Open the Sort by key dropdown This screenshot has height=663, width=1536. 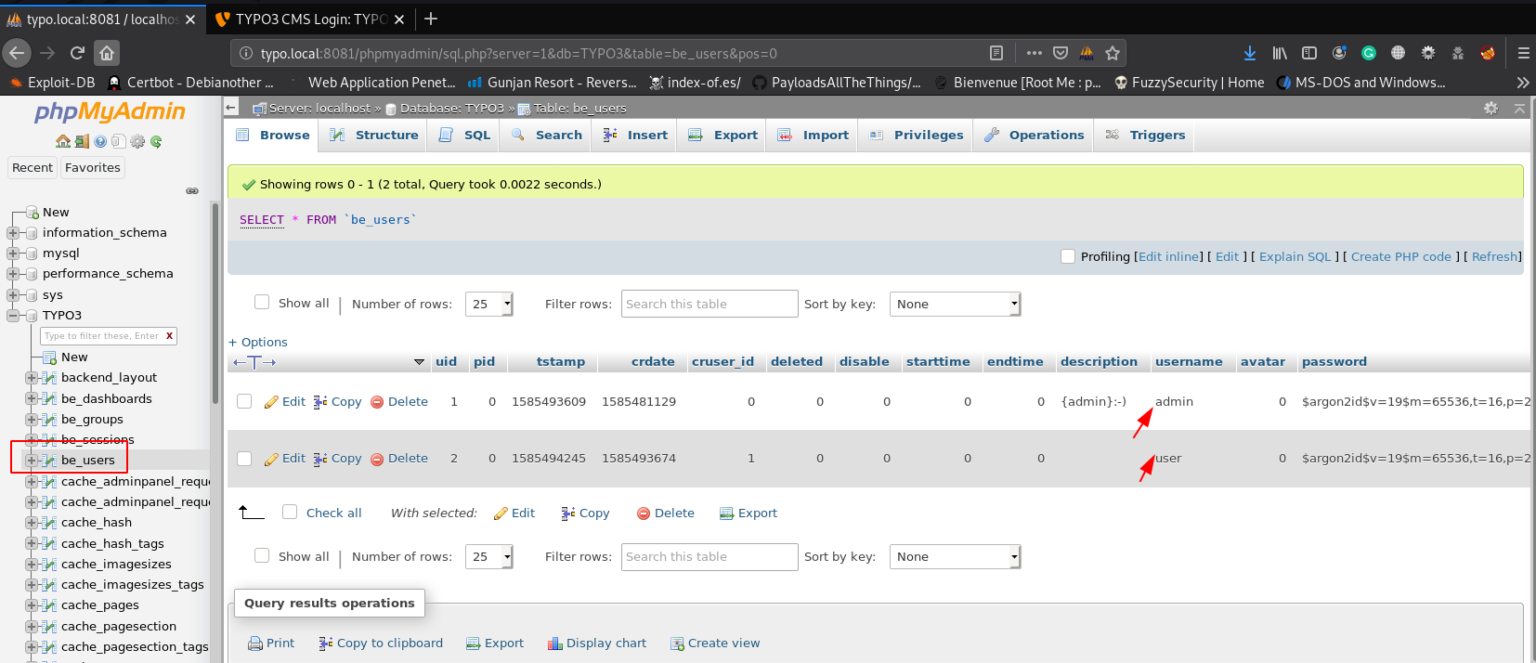954,303
